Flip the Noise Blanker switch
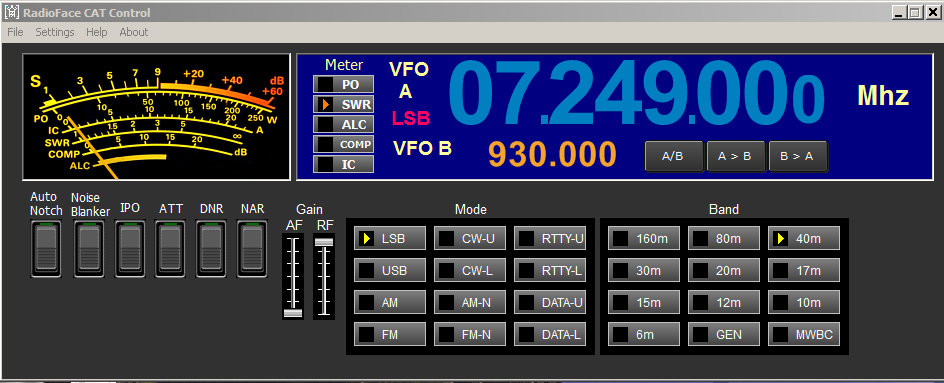Viewport: 944px width, 383px height. (89, 249)
